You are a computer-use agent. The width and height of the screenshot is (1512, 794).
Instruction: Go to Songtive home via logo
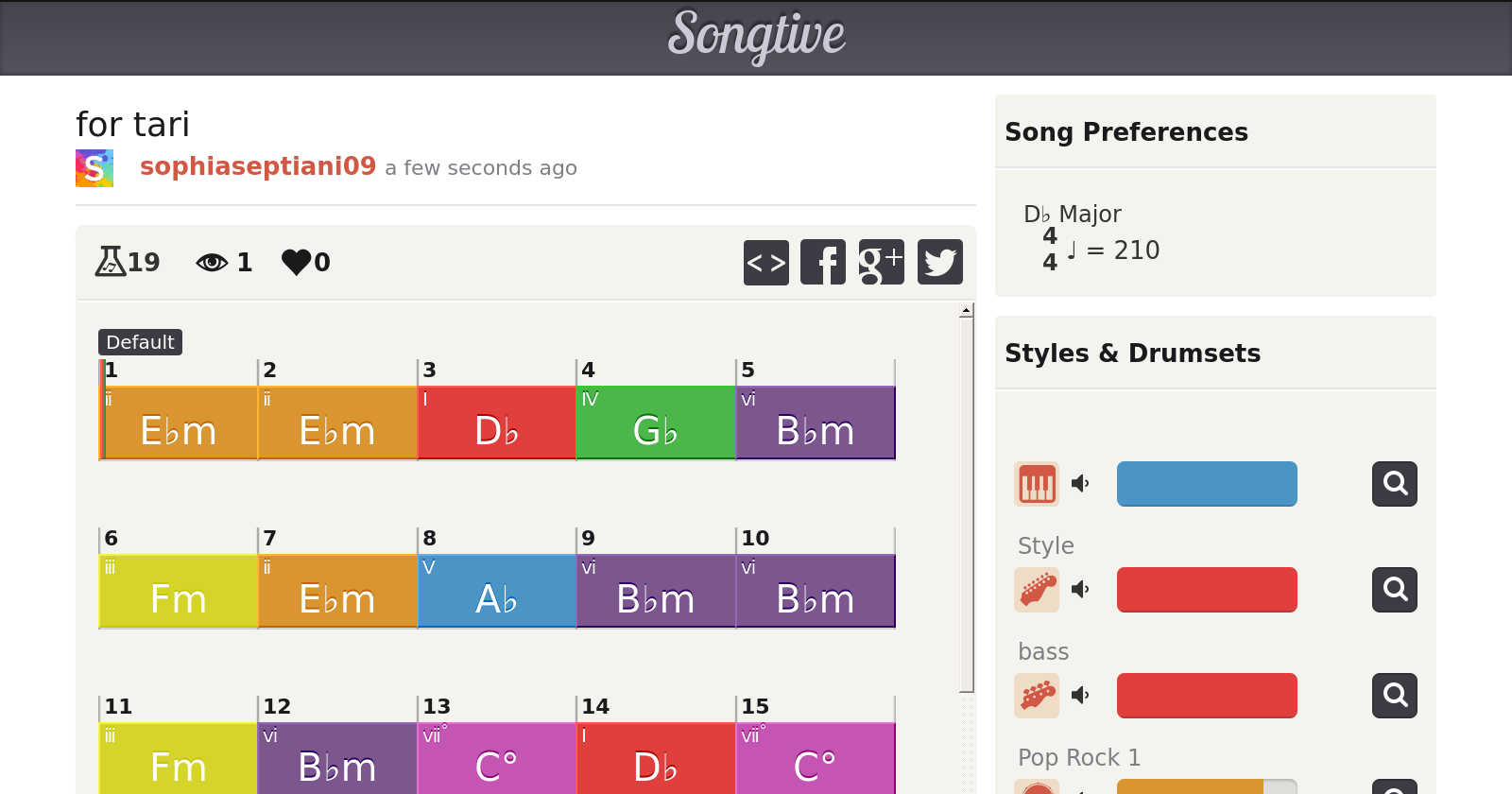tap(756, 36)
